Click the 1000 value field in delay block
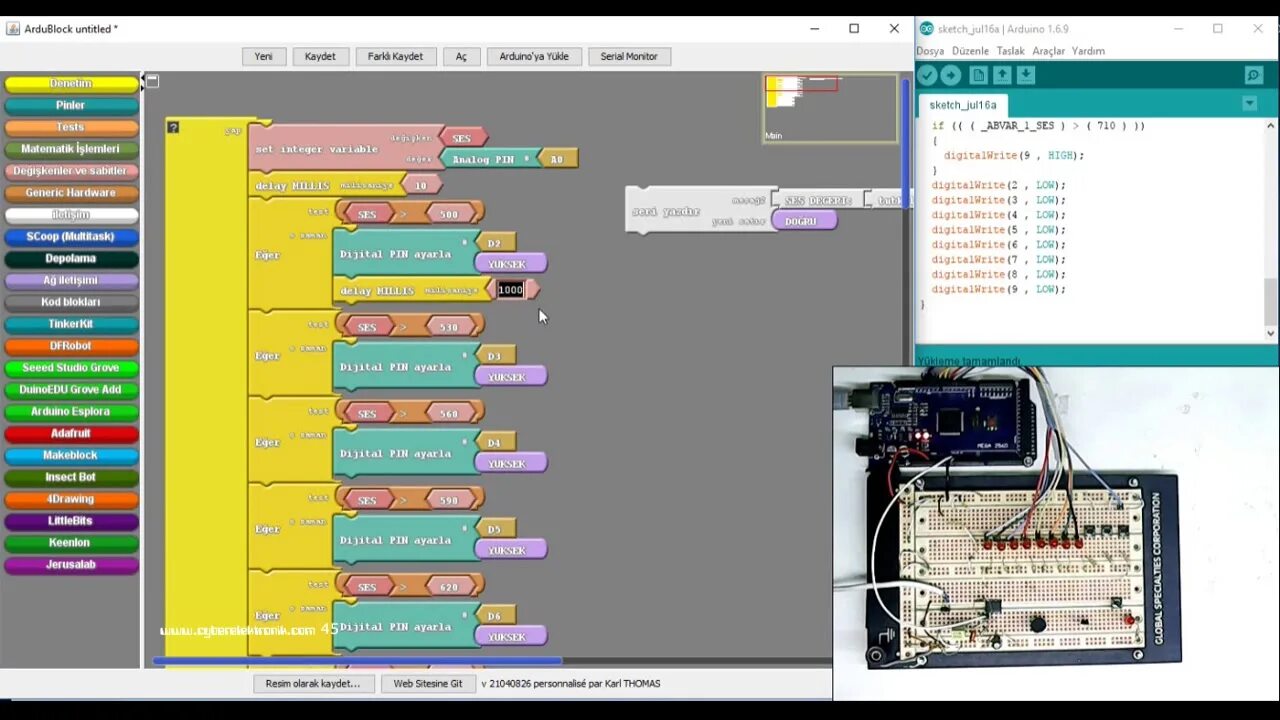Image resolution: width=1280 pixels, height=720 pixels. point(511,290)
